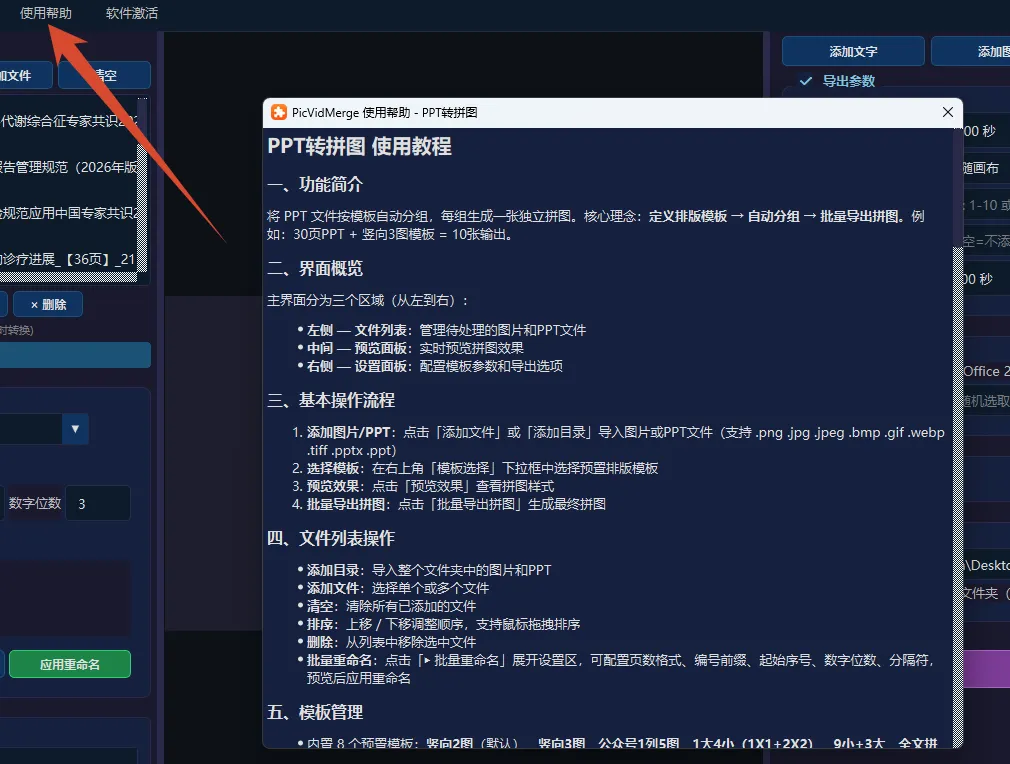Image resolution: width=1010 pixels, height=764 pixels.
Task: Click step 4 批量导出拼图 in help text
Action: [449, 504]
